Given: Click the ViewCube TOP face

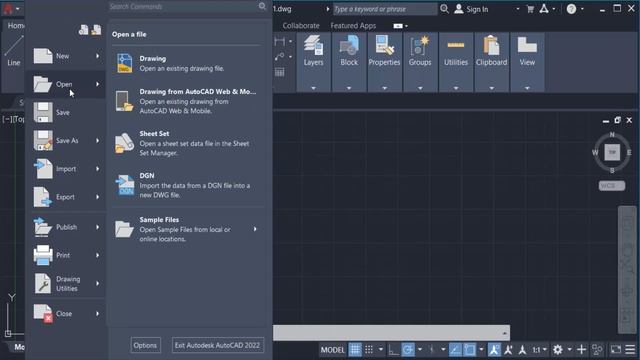Looking at the screenshot, I should pyautogui.click(x=612, y=152).
